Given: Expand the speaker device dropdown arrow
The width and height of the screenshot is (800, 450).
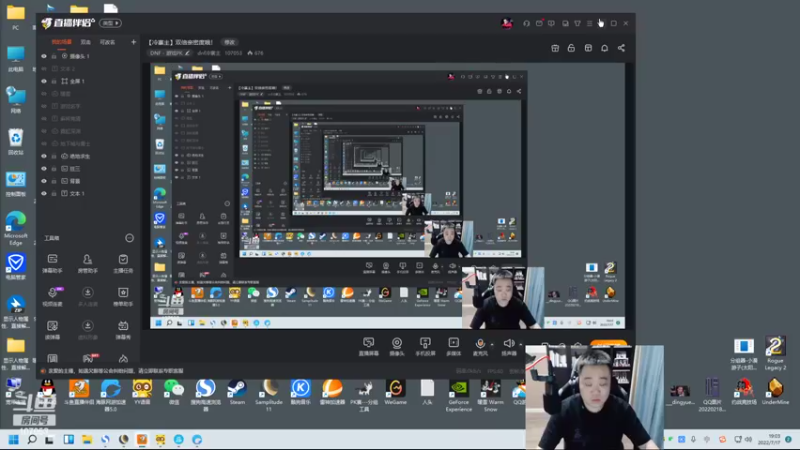Looking at the screenshot, I should click(x=520, y=344).
